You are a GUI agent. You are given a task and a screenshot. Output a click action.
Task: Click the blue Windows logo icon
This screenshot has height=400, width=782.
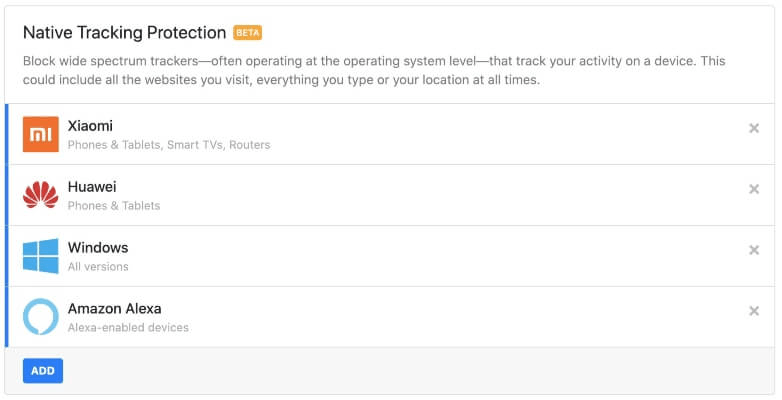coord(40,256)
